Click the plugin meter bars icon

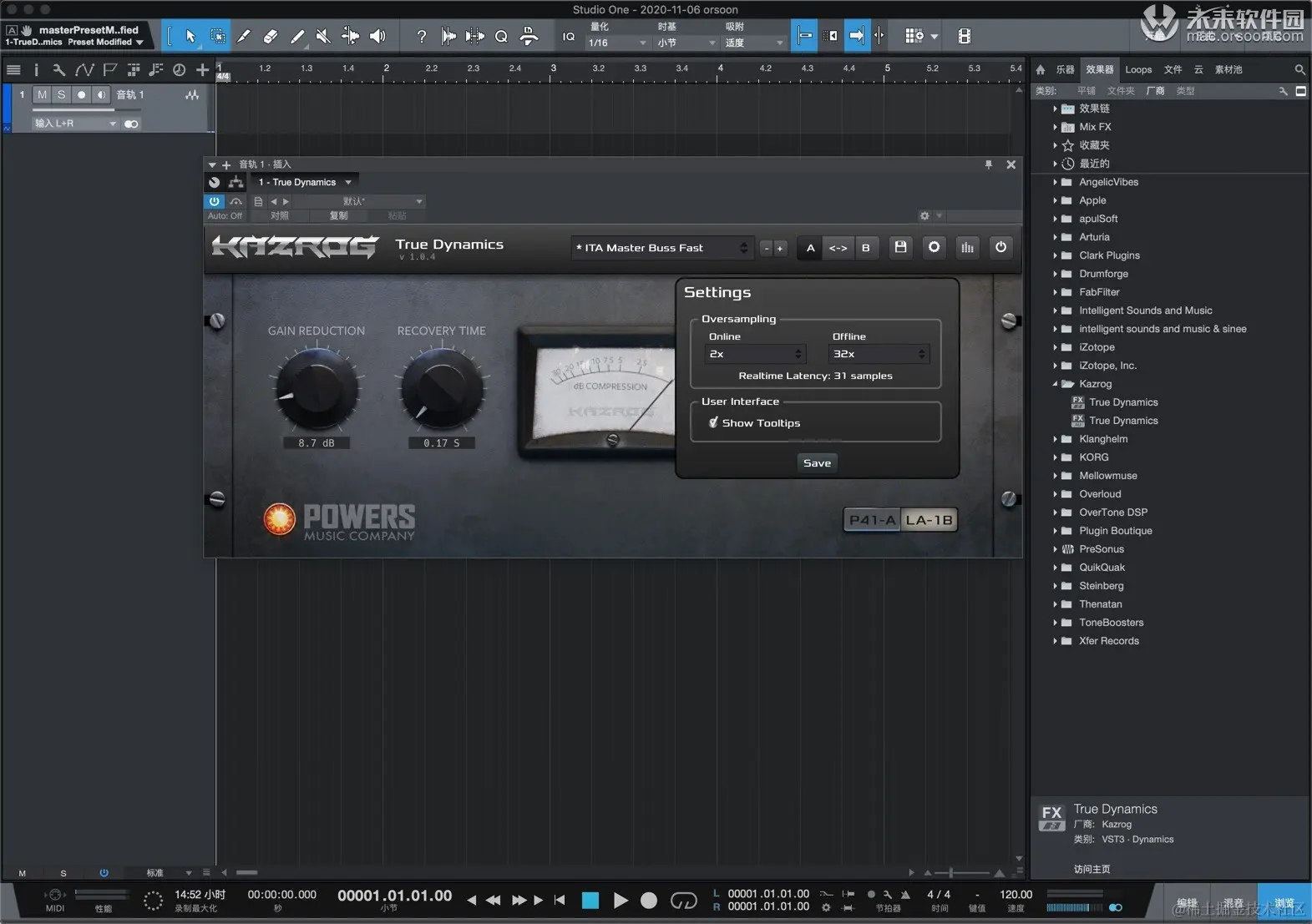tap(967, 247)
